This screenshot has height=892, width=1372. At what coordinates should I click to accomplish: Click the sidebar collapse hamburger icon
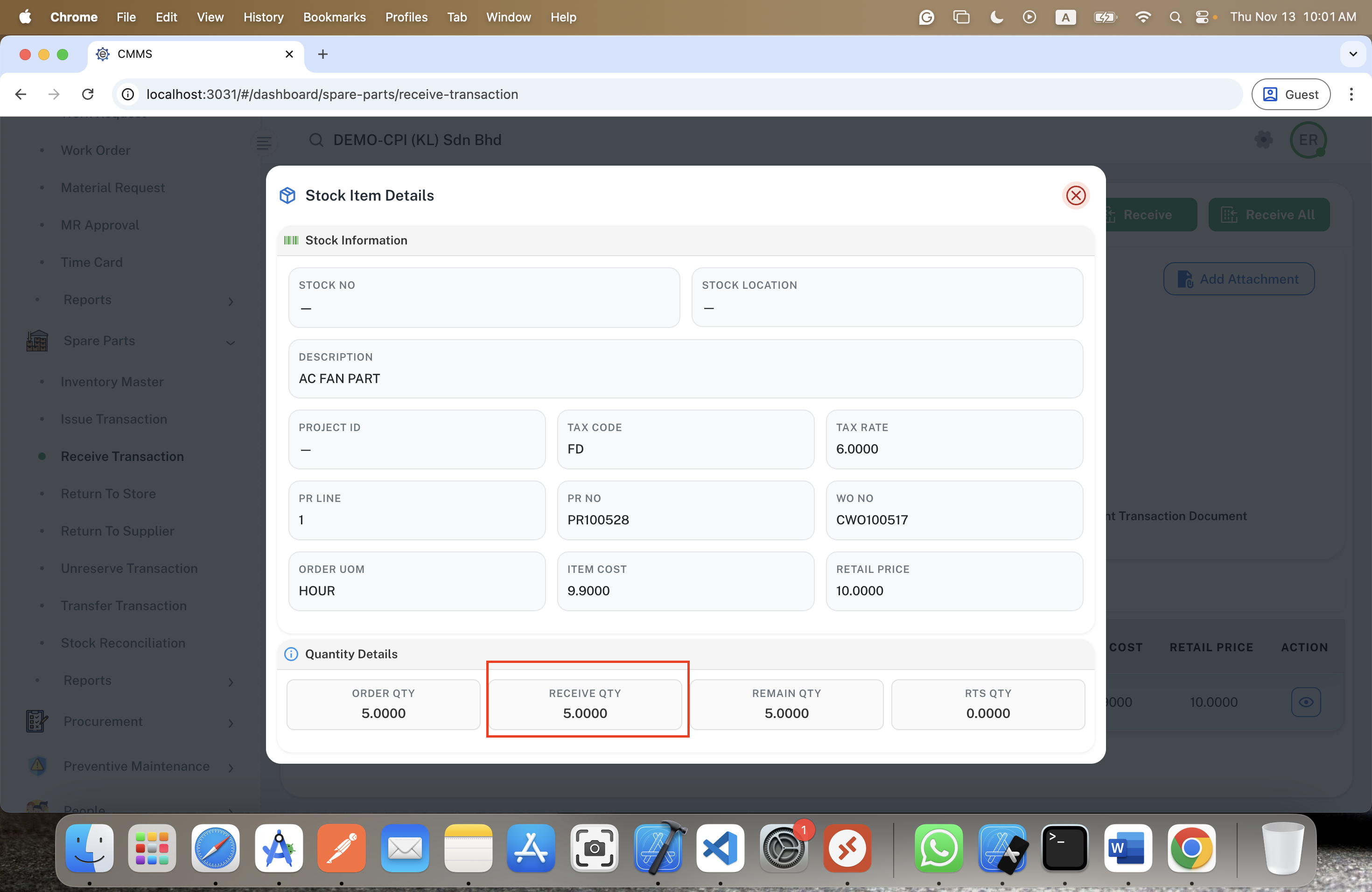[264, 142]
